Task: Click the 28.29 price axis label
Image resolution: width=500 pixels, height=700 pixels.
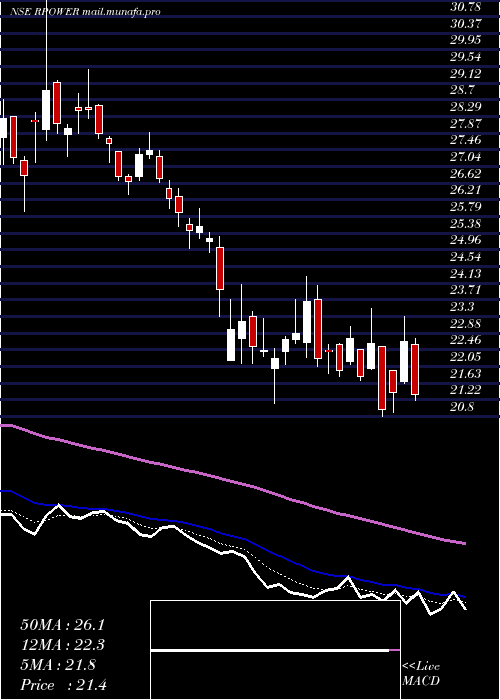Action: [466, 107]
